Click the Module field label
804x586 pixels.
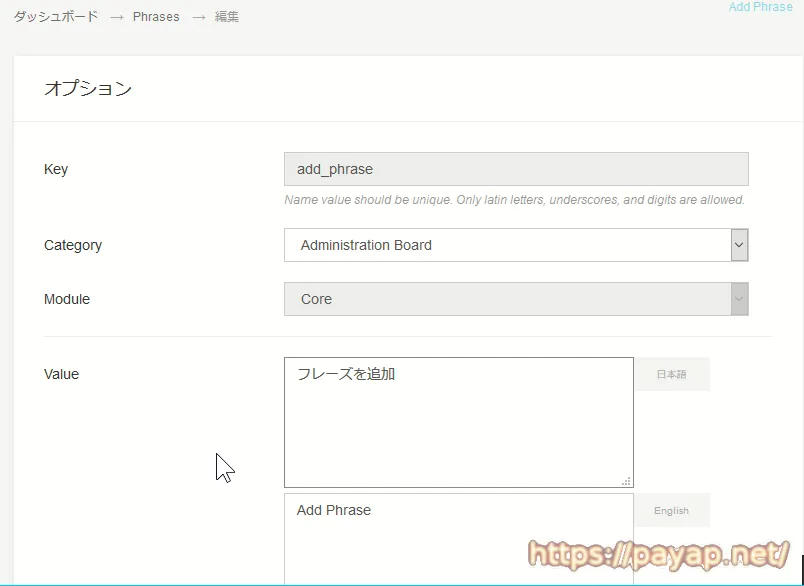click(67, 299)
